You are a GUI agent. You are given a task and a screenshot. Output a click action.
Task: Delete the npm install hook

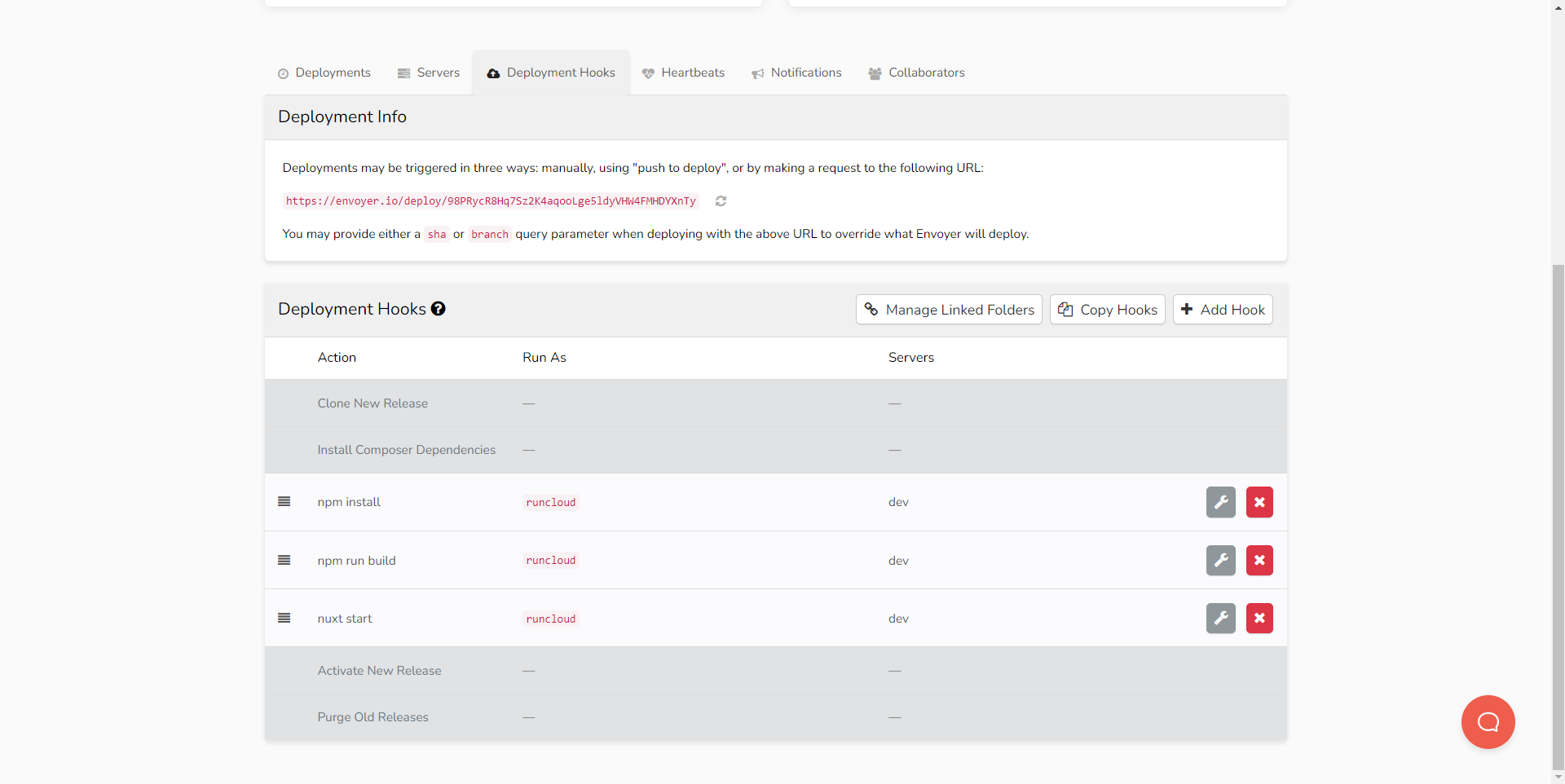click(1259, 502)
